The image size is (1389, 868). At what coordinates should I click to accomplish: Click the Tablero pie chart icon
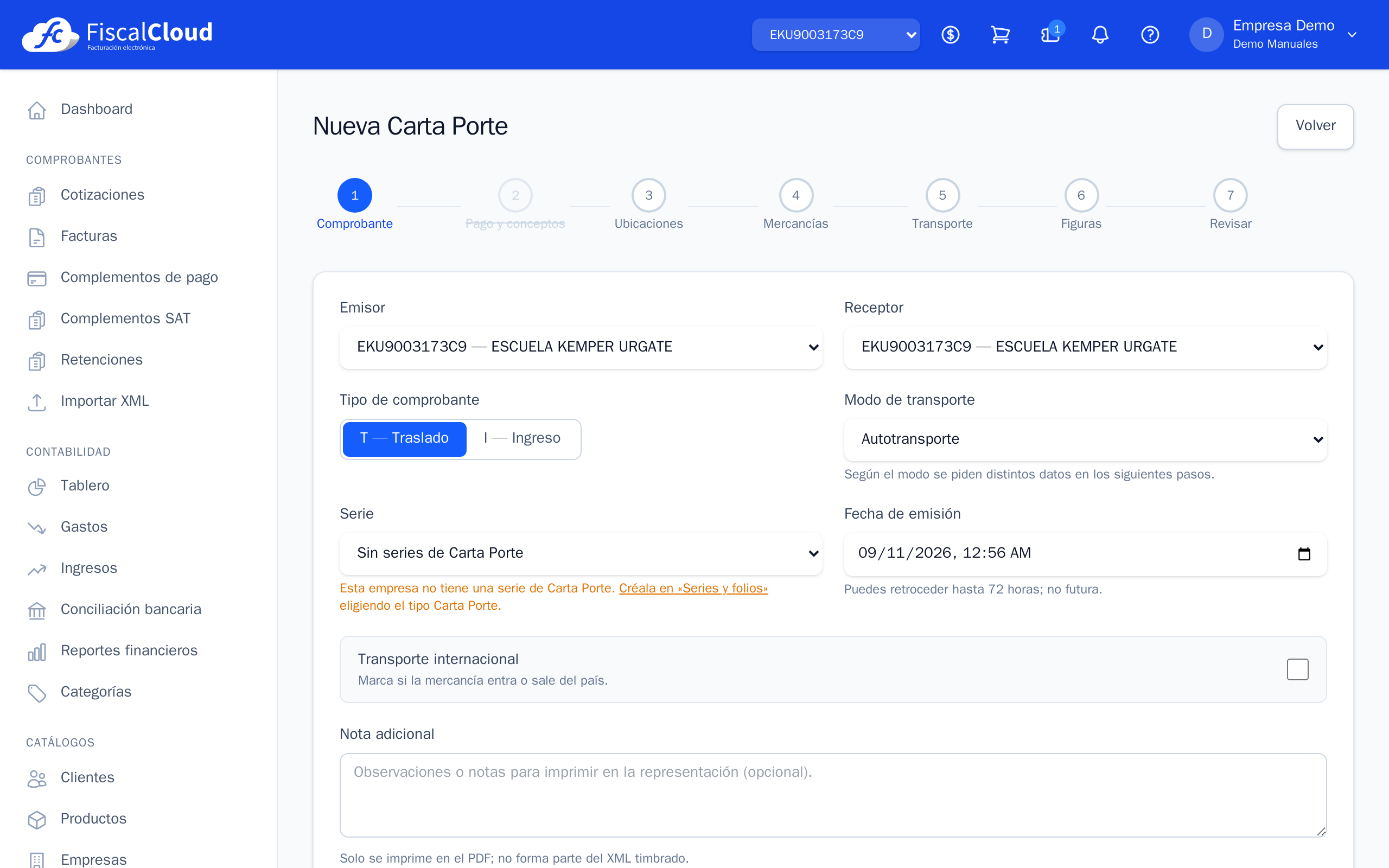(x=37, y=486)
